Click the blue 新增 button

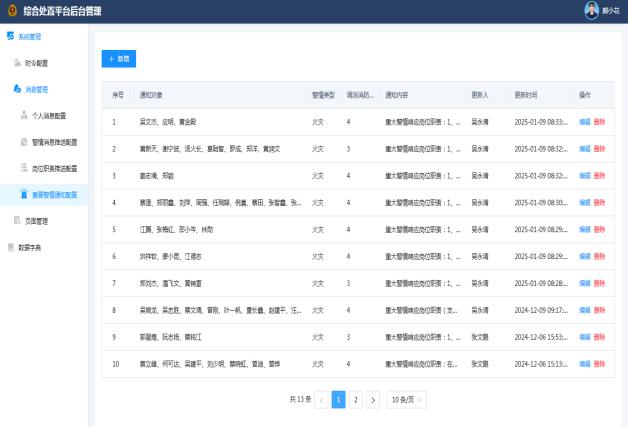pos(119,59)
